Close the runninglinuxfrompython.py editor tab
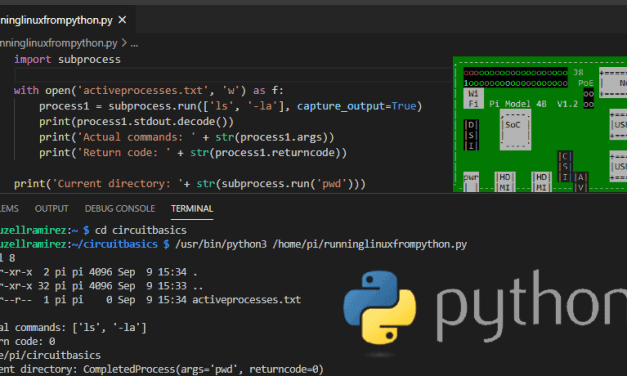Image resolution: width=627 pixels, height=376 pixels. tap(122, 20)
